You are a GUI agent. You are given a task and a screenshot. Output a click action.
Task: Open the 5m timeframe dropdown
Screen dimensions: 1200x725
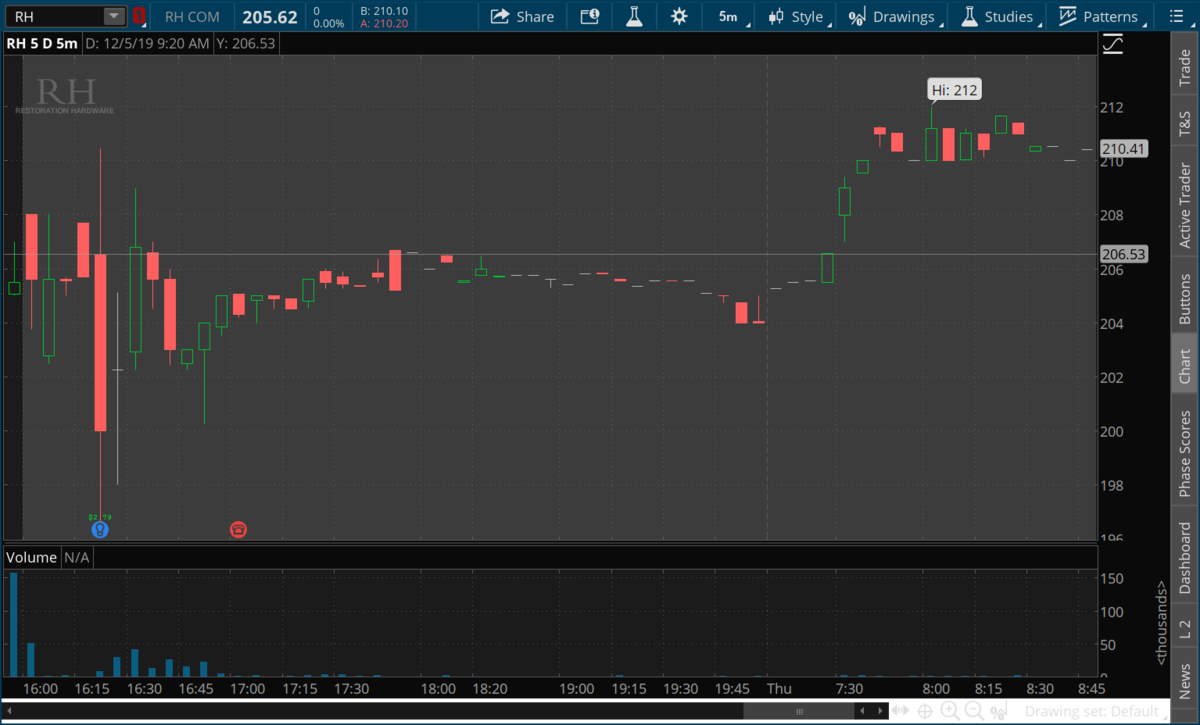(734, 16)
